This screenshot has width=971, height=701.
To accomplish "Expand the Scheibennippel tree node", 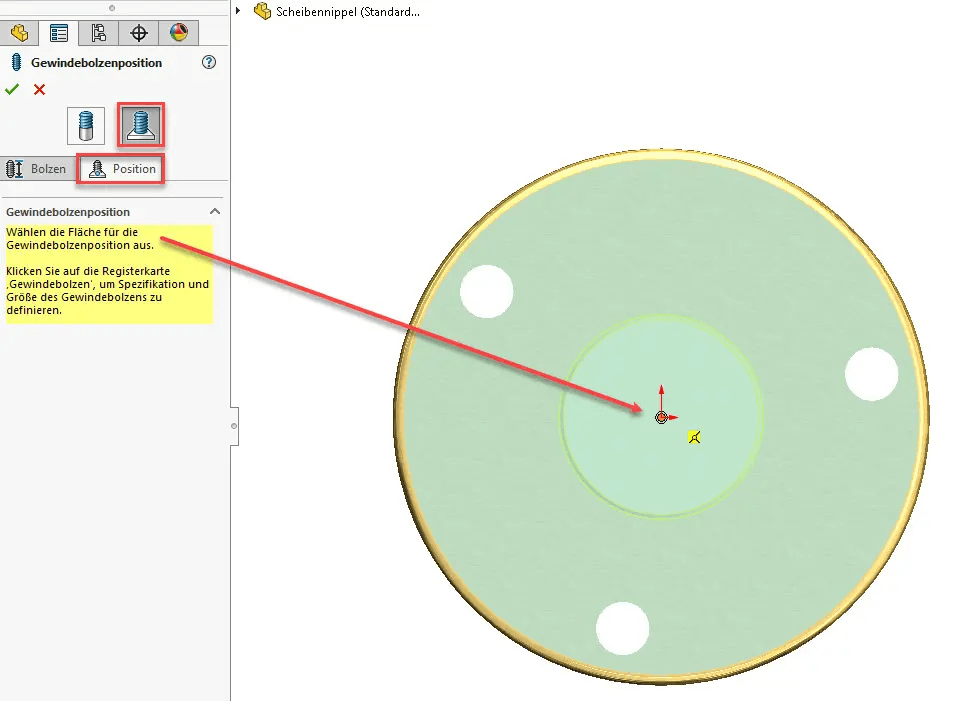I will point(239,12).
